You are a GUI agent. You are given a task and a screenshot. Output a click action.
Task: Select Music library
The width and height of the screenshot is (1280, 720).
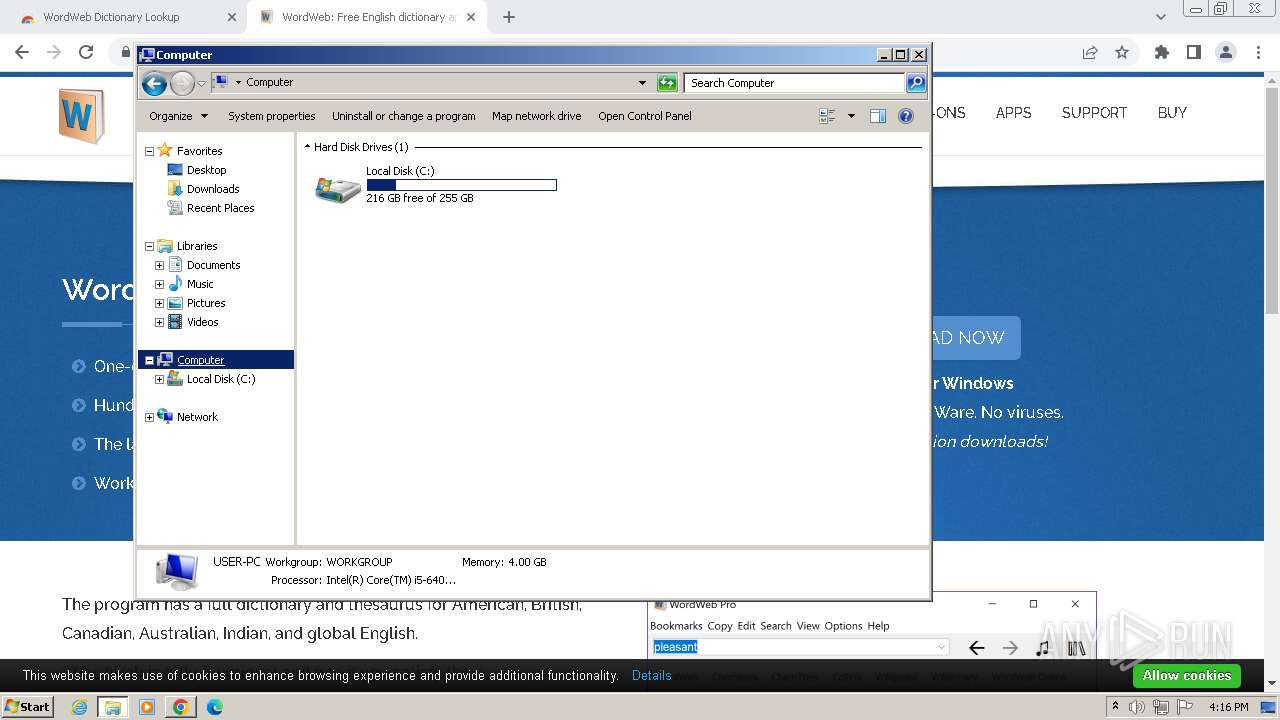click(199, 284)
